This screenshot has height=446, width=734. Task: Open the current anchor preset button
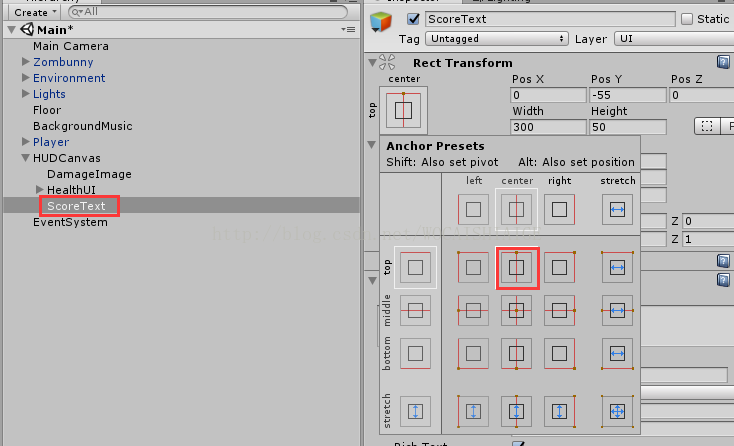[406, 110]
